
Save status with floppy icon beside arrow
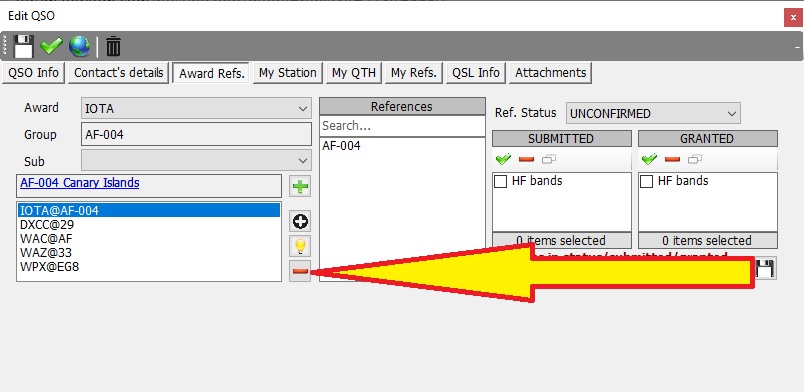pos(766,269)
